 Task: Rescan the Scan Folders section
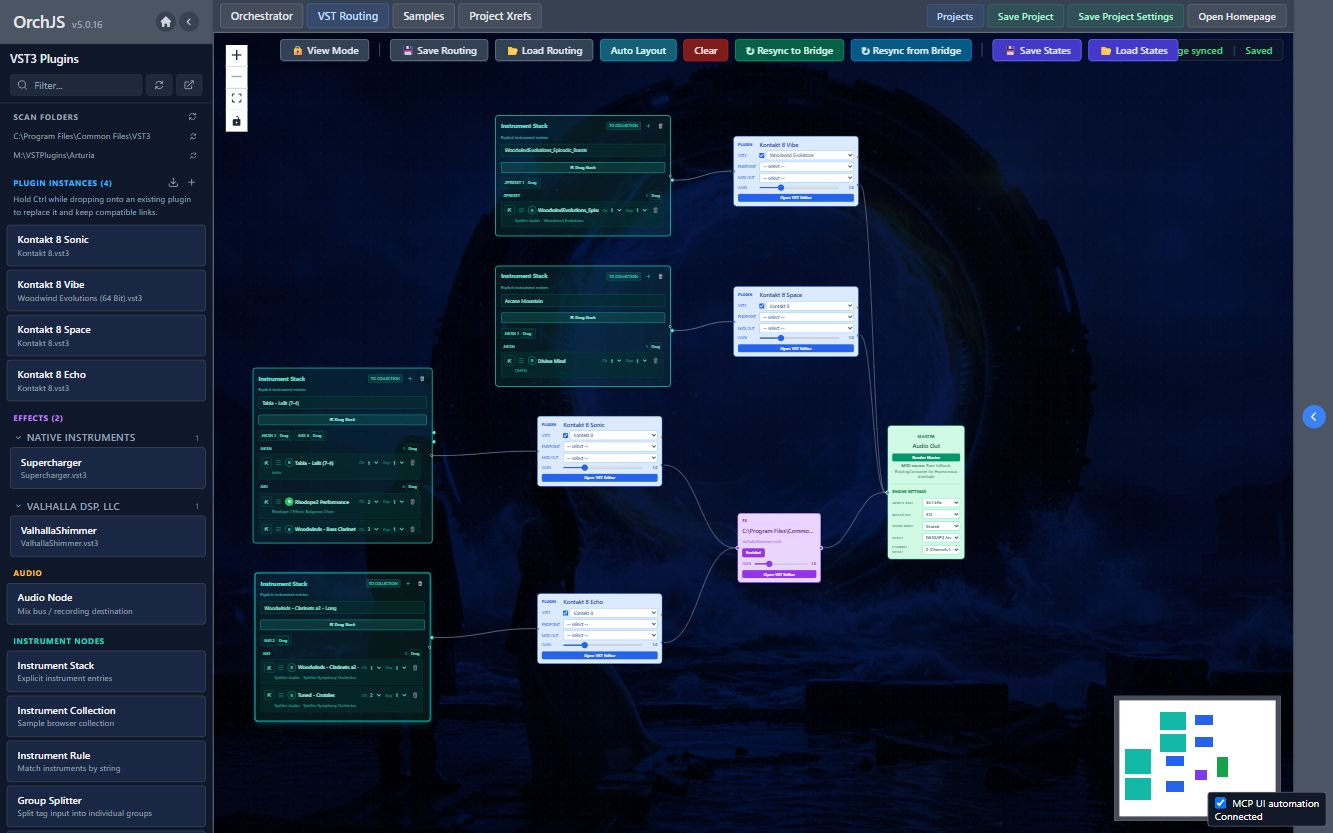[193, 117]
